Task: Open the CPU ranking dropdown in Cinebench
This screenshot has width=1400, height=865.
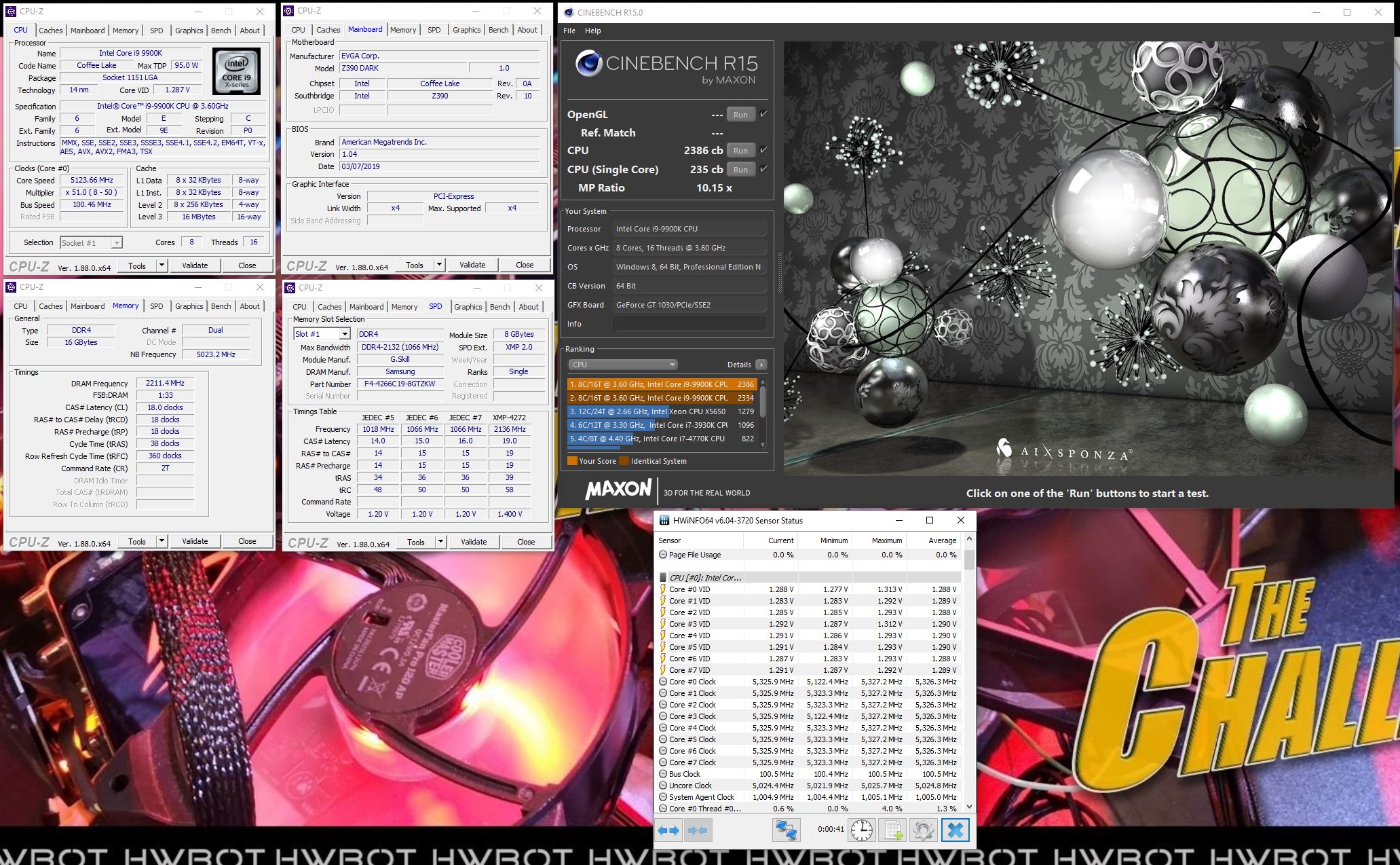Action: click(622, 365)
